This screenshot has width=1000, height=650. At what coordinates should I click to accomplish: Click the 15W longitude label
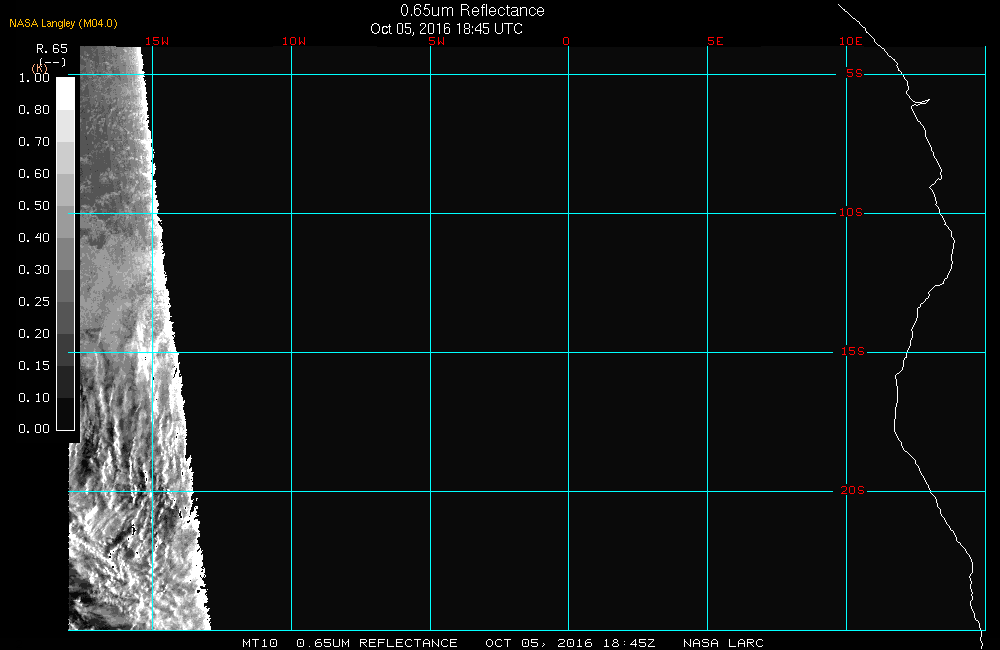(156, 42)
